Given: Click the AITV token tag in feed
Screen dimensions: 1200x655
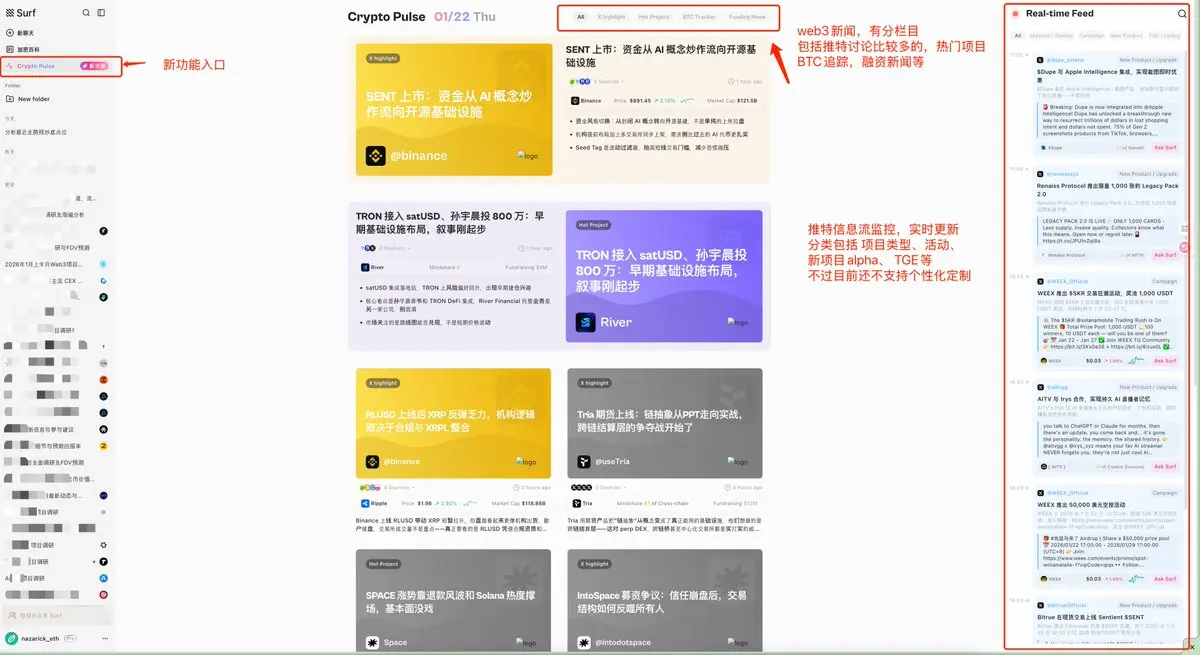Looking at the screenshot, I should (1052, 466).
